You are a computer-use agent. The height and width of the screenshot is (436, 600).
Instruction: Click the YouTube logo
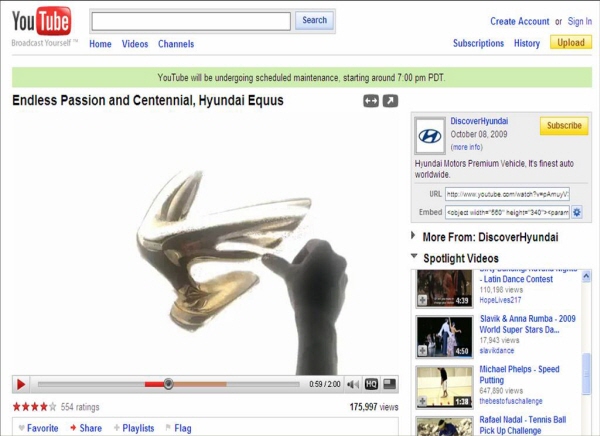pyautogui.click(x=41, y=22)
